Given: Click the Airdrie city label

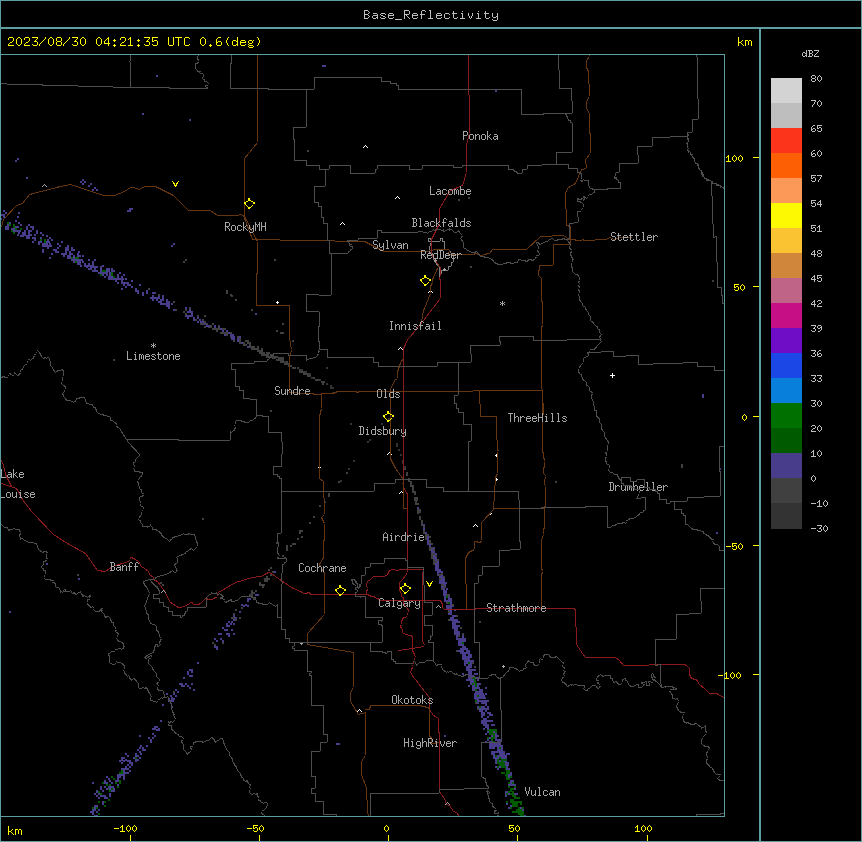Looking at the screenshot, I should [x=404, y=537].
